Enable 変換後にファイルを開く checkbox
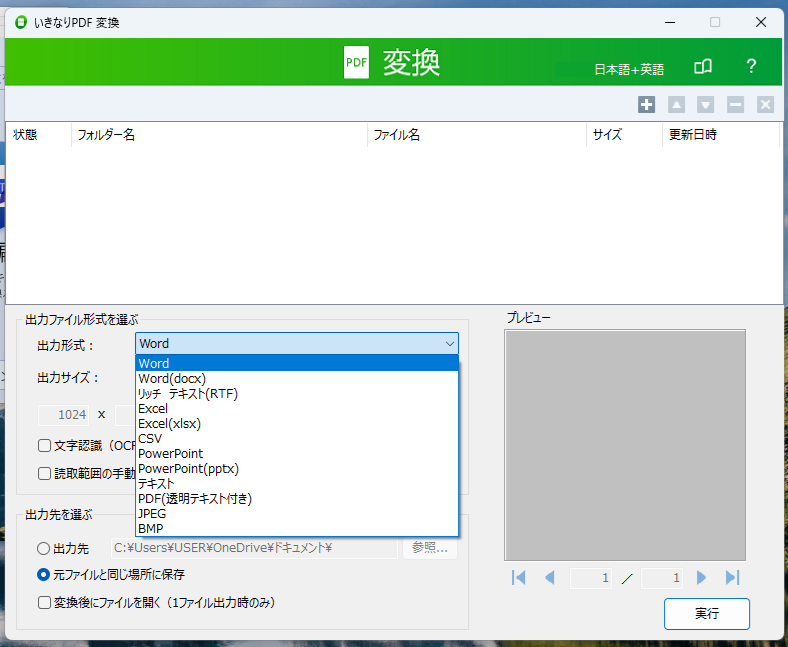 tap(45, 602)
